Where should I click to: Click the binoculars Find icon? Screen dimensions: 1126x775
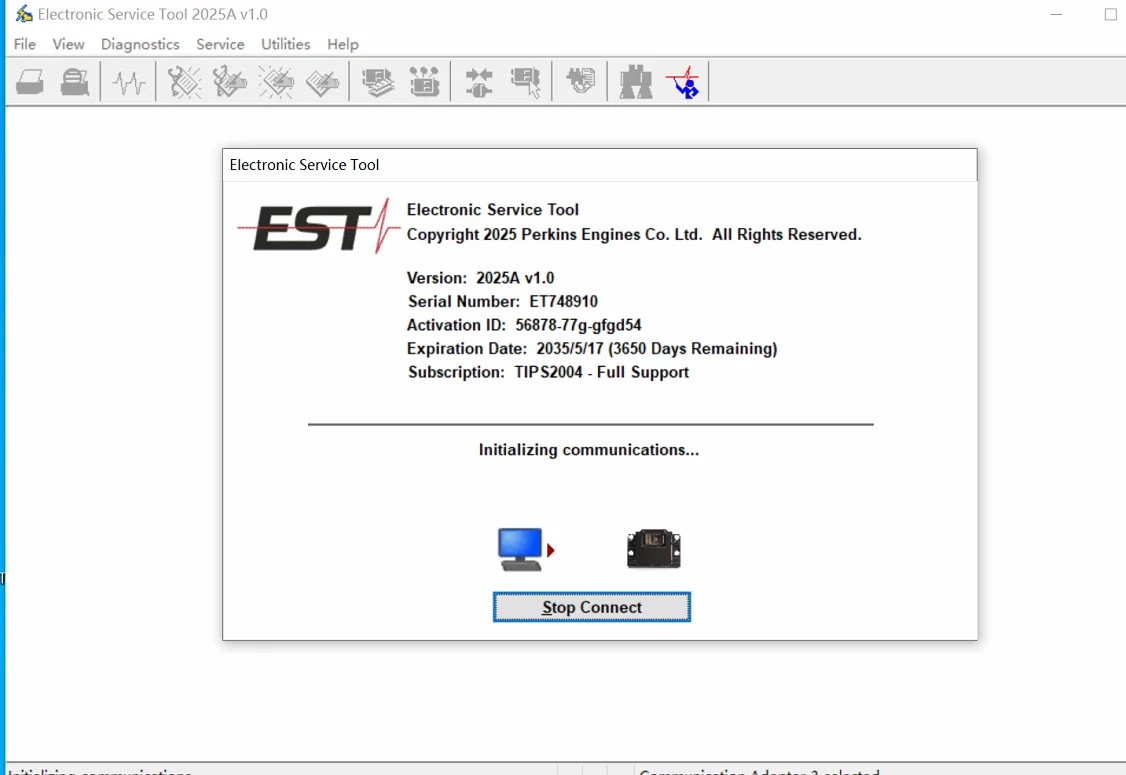[636, 82]
